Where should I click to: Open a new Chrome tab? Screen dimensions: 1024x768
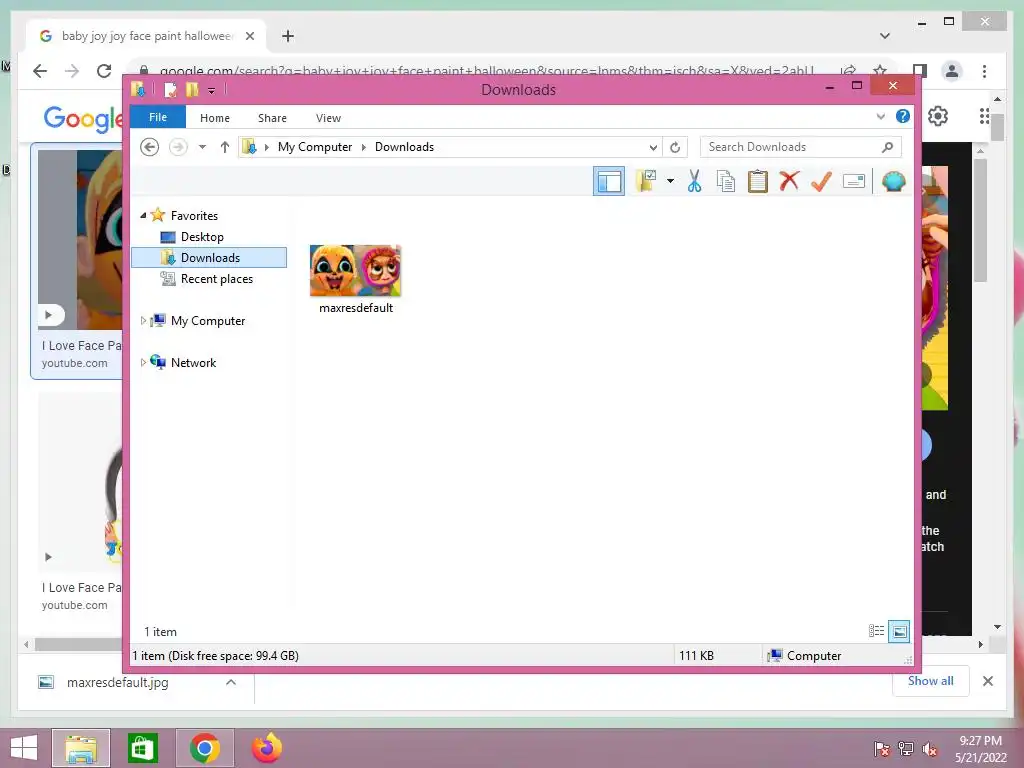click(x=288, y=36)
